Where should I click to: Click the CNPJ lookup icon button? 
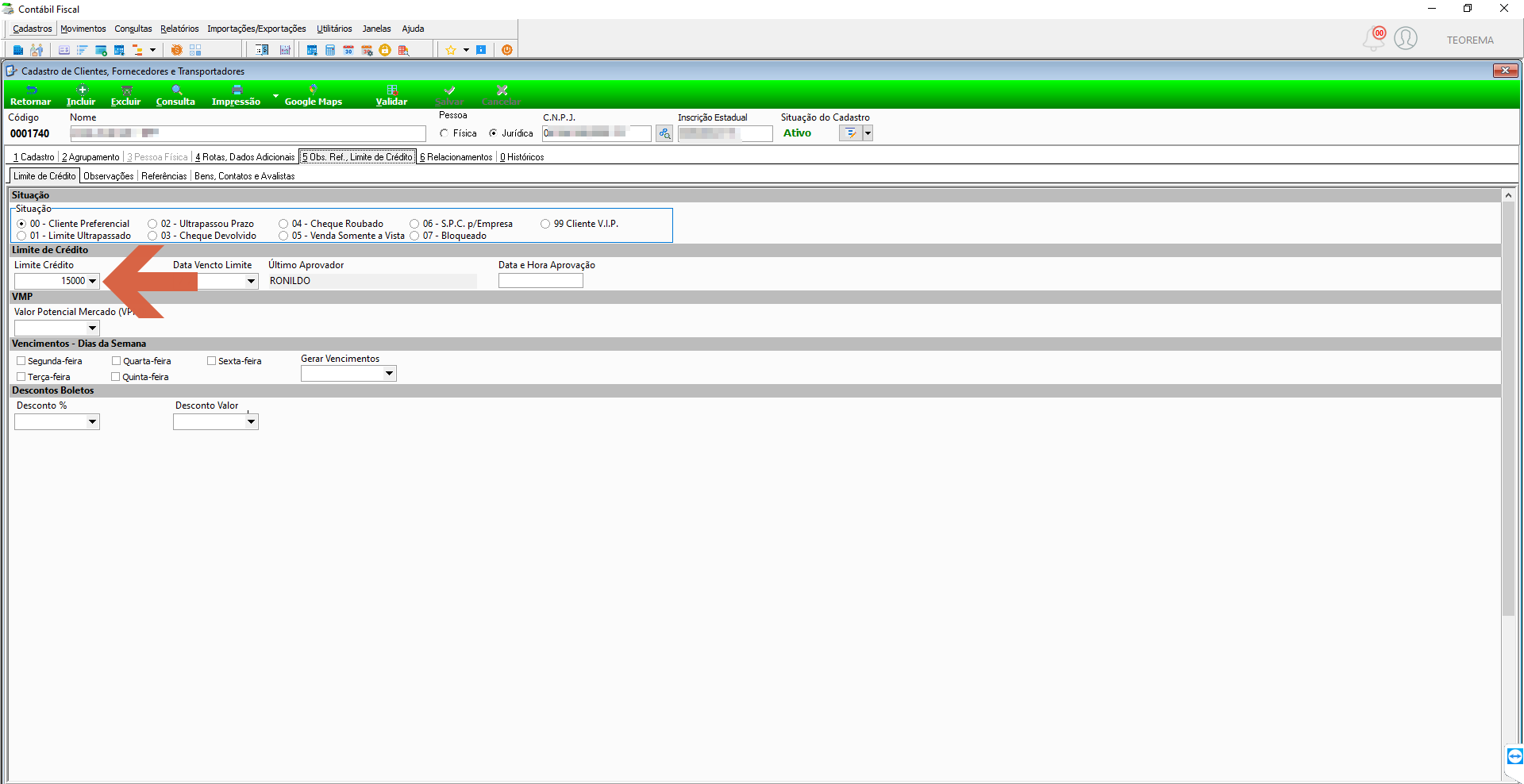[664, 134]
